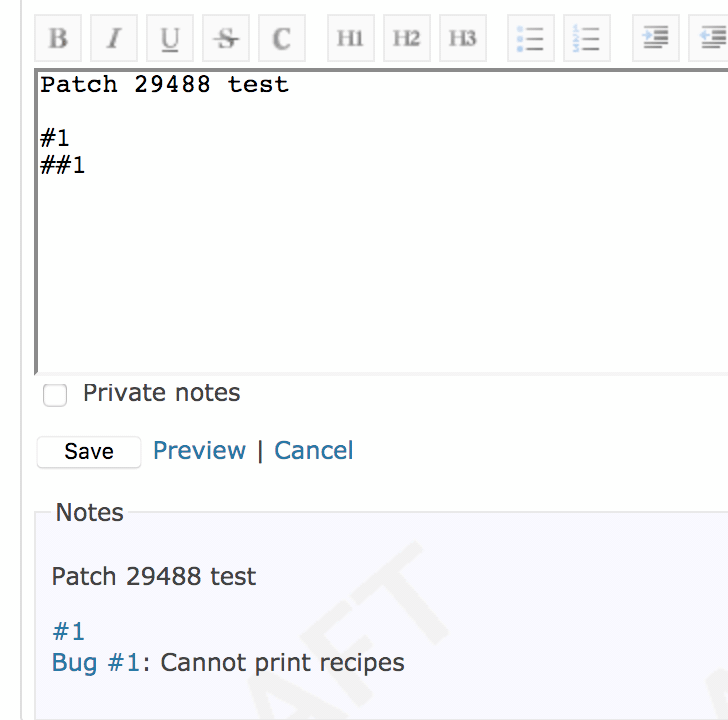Apply italic formatting with the I icon

114,38
